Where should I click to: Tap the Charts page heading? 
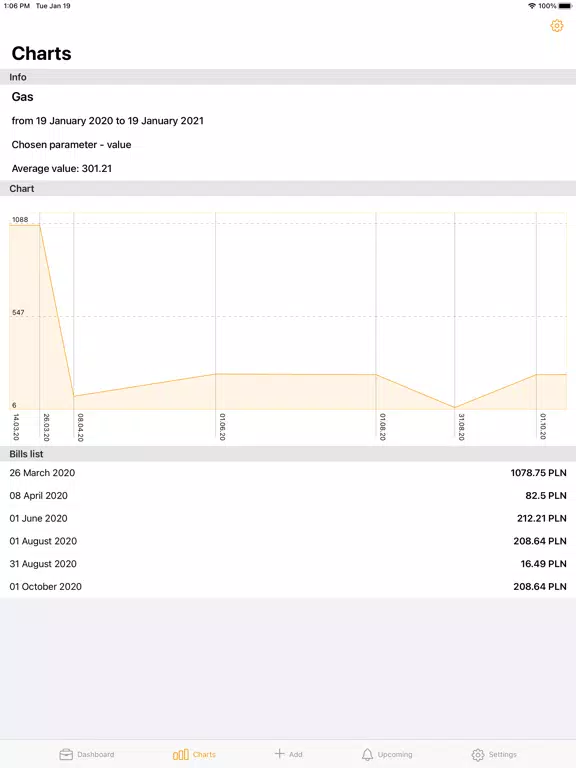coord(42,53)
